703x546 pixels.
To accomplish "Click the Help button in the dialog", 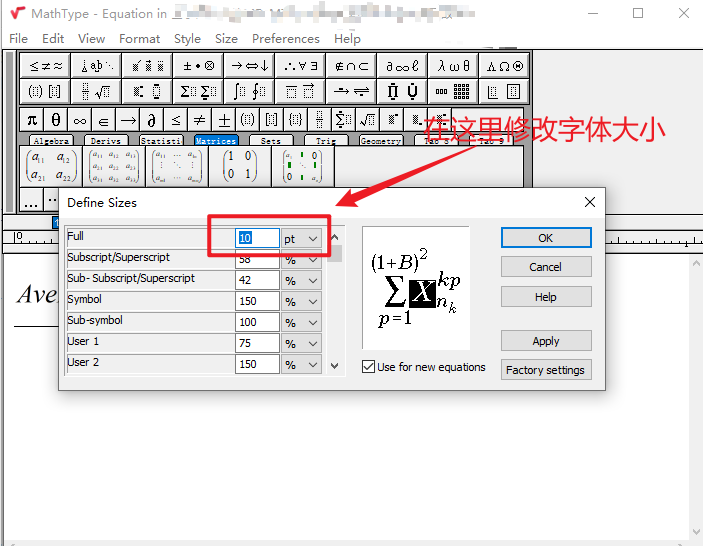I will tap(546, 297).
